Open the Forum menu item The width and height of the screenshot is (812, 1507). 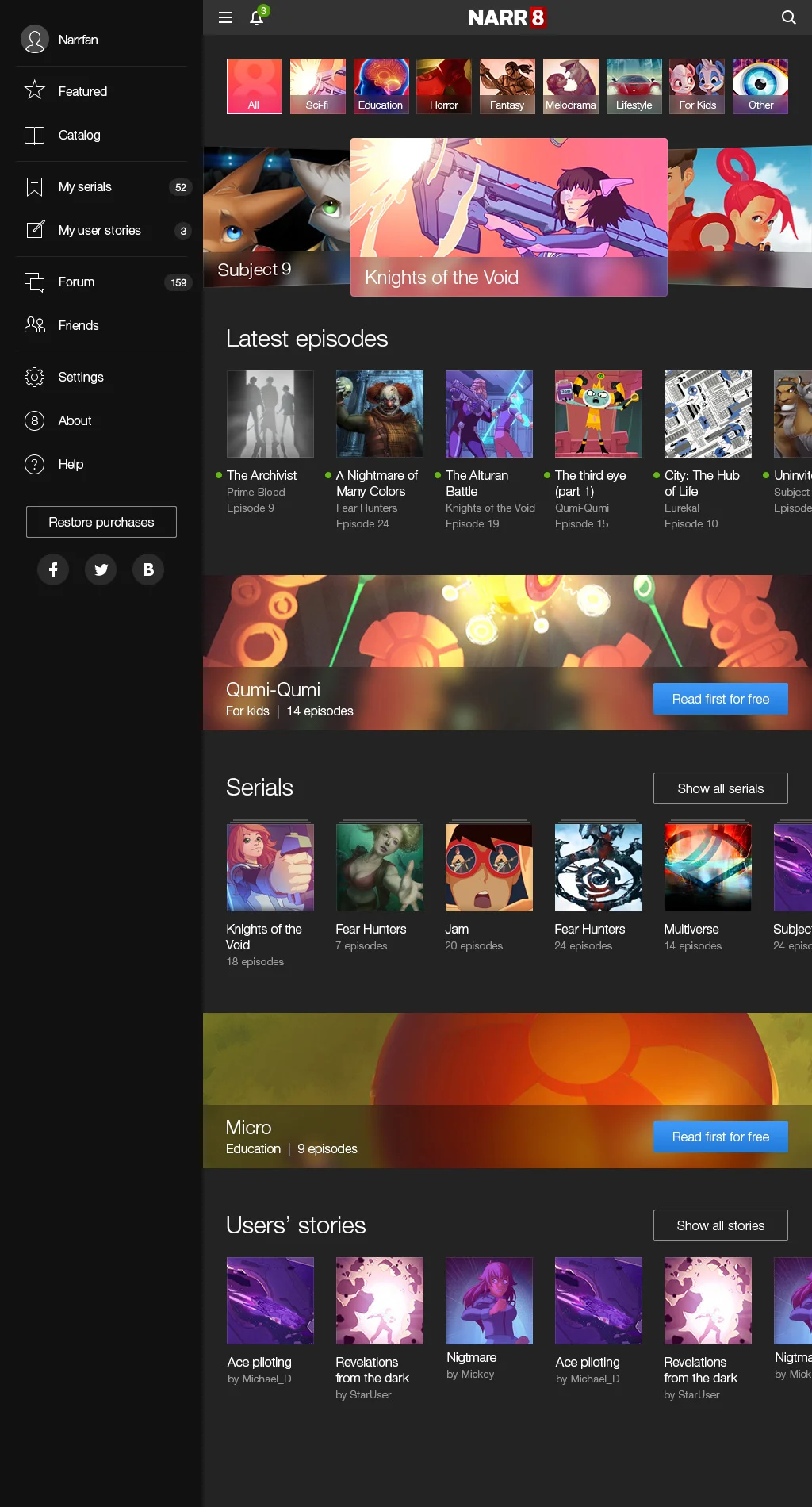click(101, 282)
